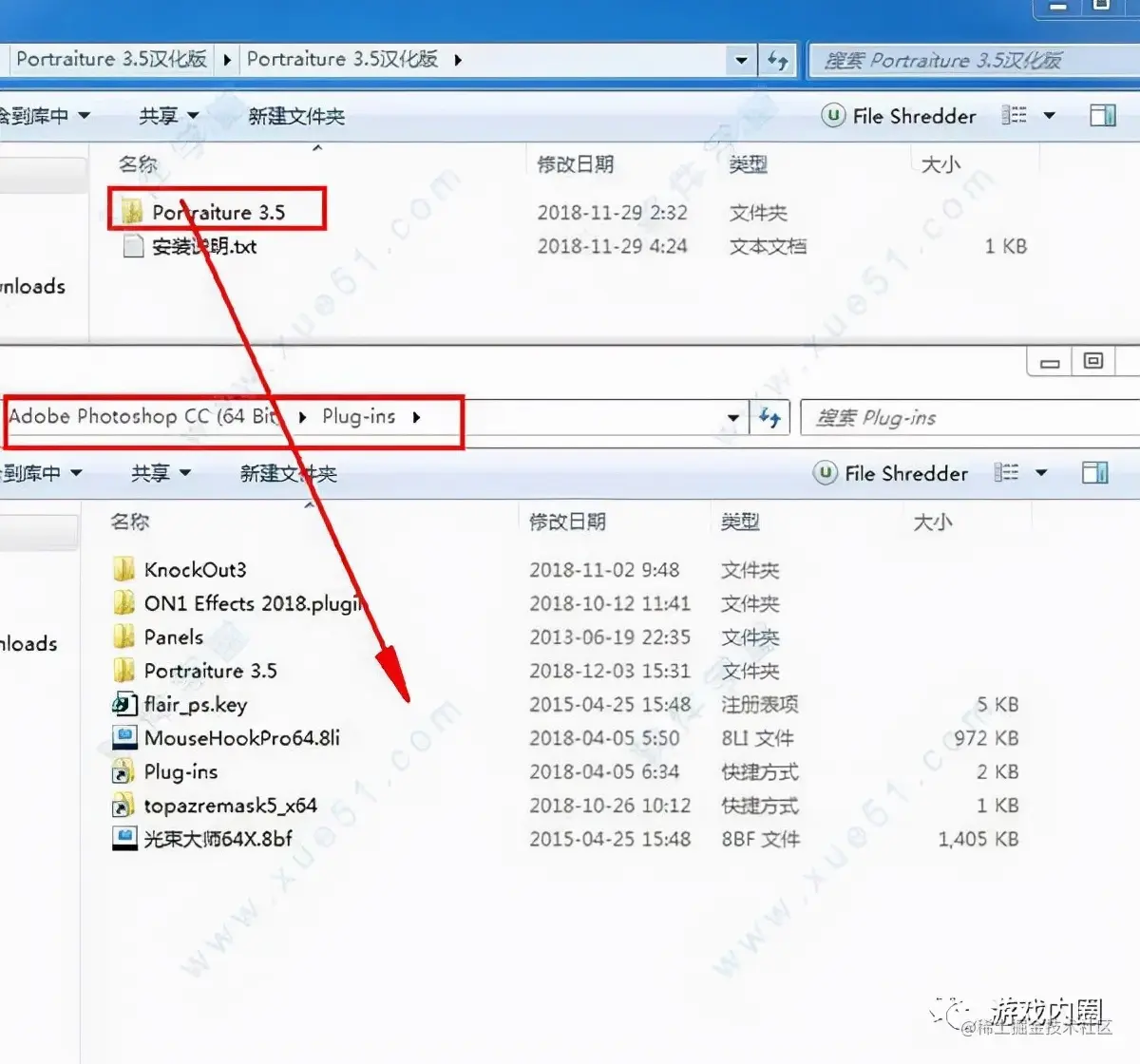Image resolution: width=1140 pixels, height=1064 pixels.
Task: Focus search box 搜索 Portraiture 3.5汉化版
Action: (973, 61)
